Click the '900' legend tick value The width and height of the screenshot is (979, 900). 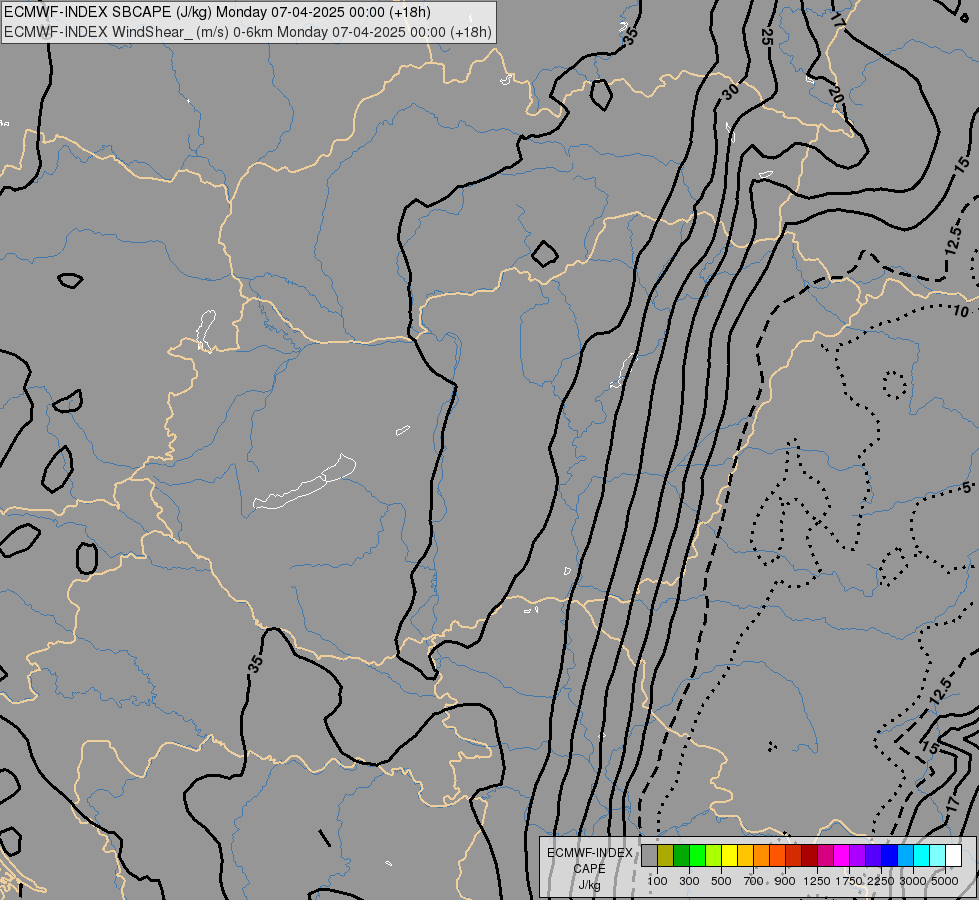coord(785,881)
